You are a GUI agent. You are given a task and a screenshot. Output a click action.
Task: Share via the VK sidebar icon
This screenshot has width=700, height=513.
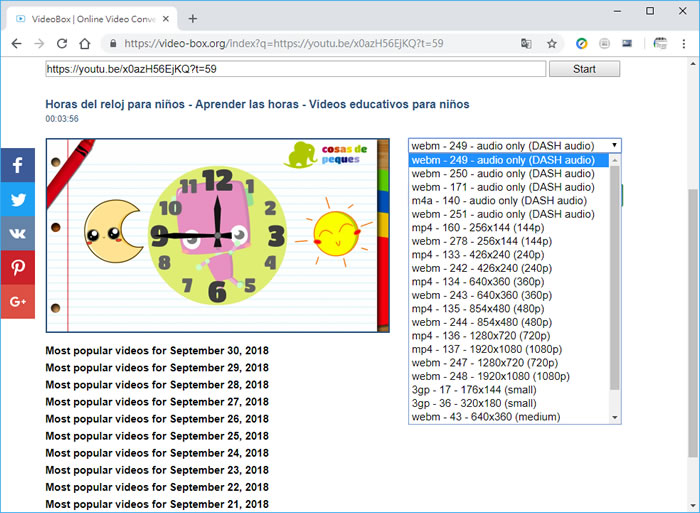[17, 233]
